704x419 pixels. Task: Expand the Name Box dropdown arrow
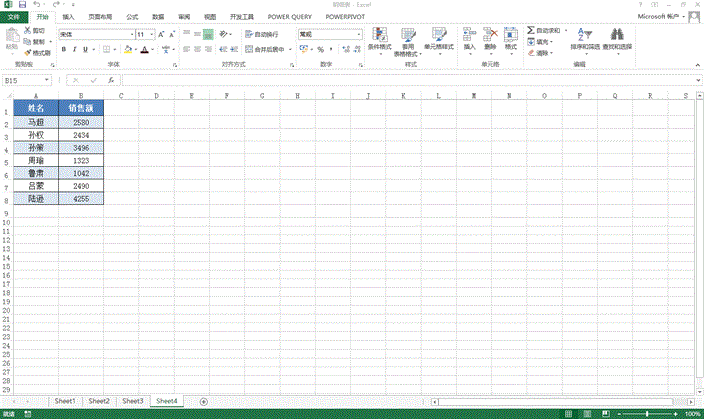[51, 80]
